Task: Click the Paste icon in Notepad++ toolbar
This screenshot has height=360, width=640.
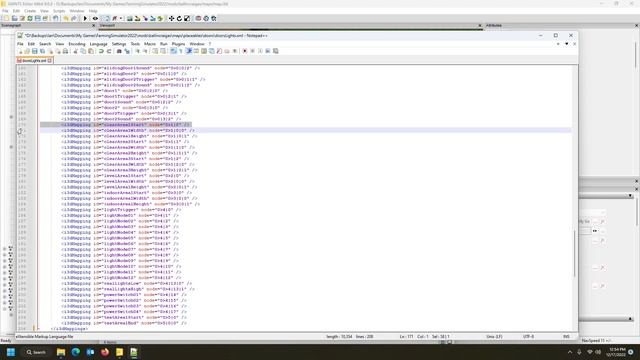Action: coord(91,51)
